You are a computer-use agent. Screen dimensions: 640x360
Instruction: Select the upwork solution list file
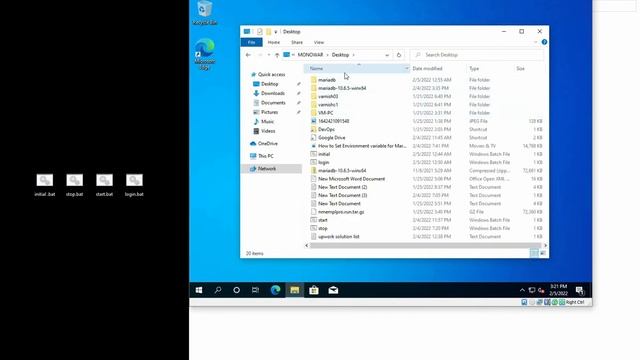tap(338, 237)
